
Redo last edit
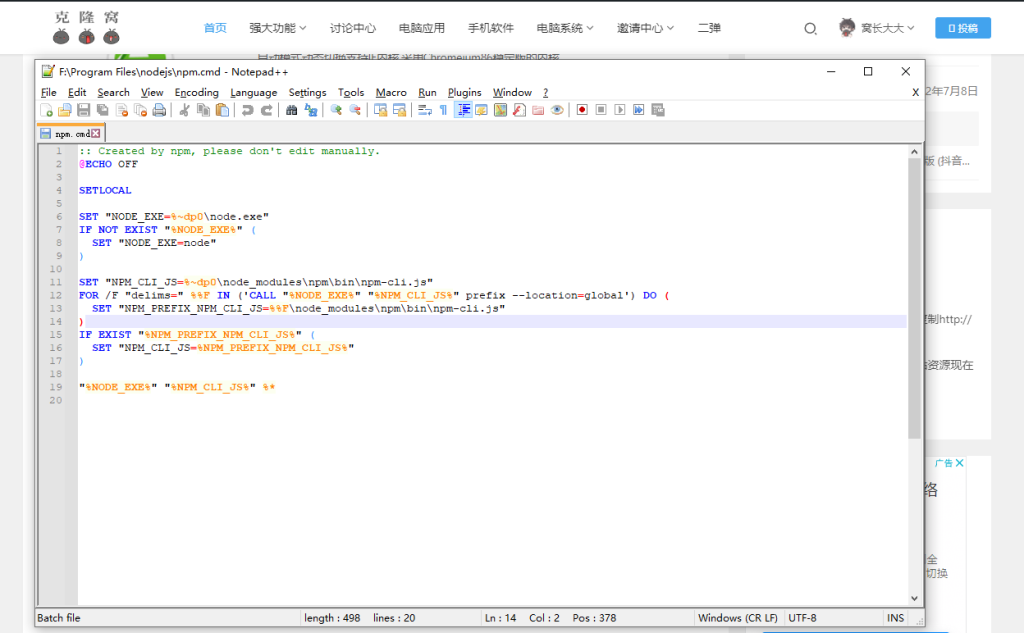tap(266, 110)
